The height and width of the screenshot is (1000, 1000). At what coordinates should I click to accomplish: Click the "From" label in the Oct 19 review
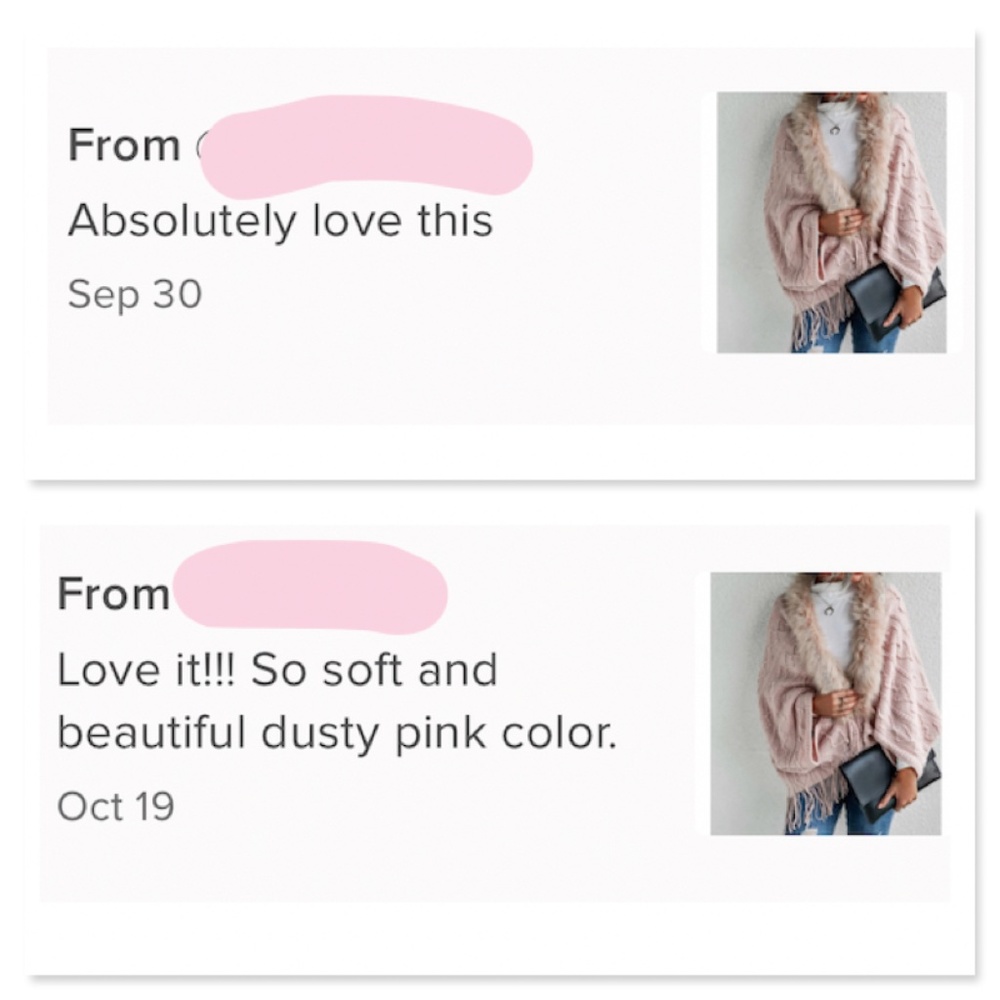[113, 594]
